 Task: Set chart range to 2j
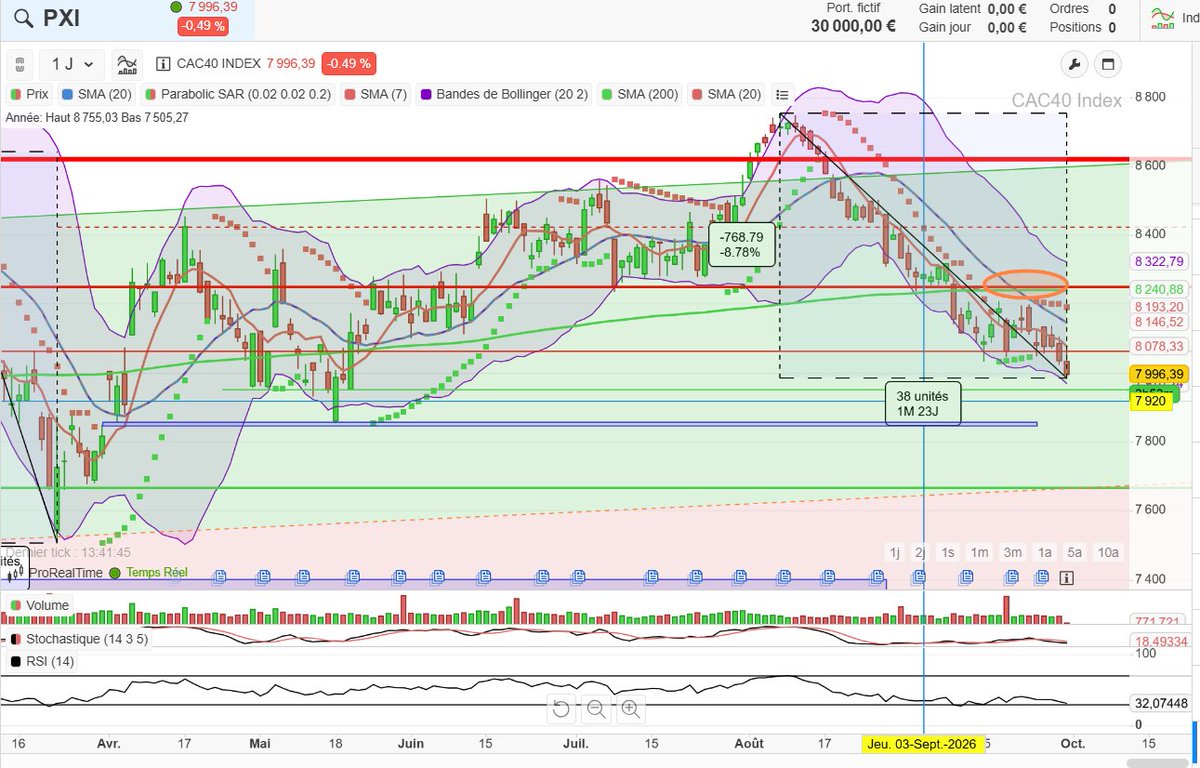click(920, 552)
